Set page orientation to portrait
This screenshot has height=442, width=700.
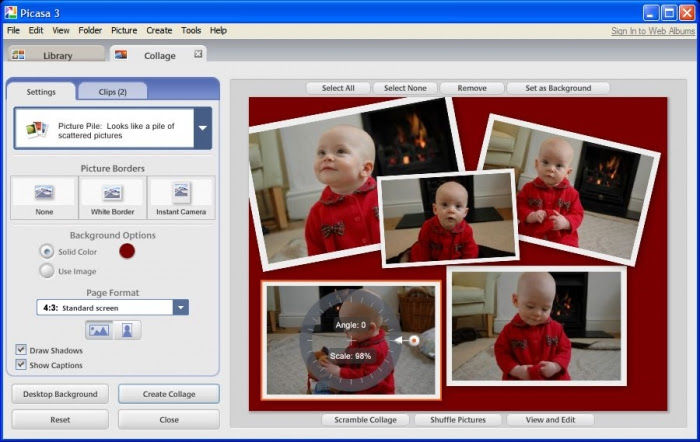(x=129, y=330)
